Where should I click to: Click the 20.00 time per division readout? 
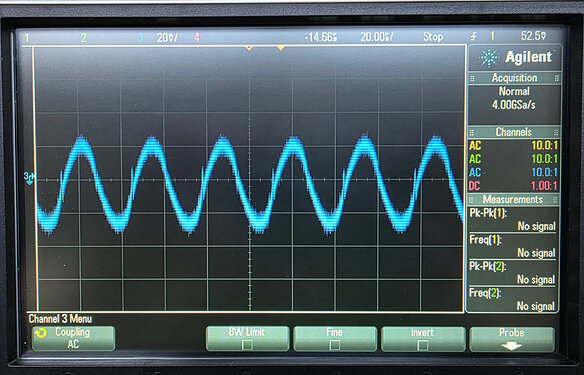point(377,37)
